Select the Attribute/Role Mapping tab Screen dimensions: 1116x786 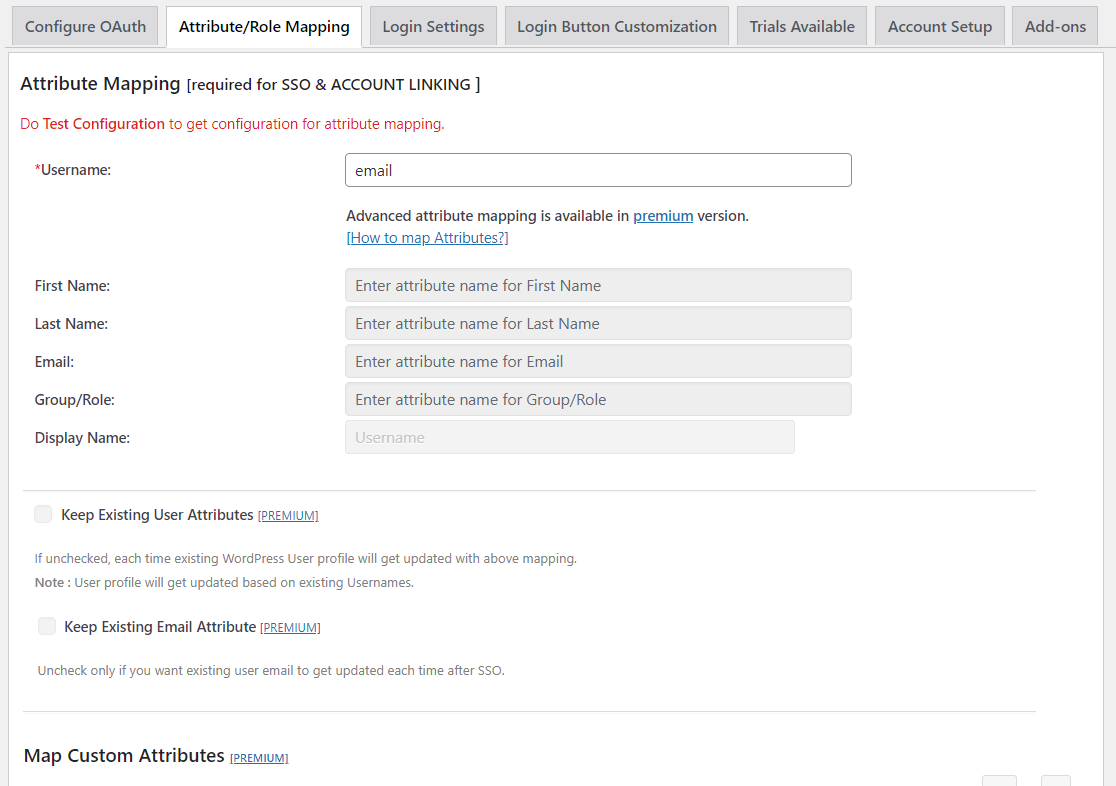pyautogui.click(x=264, y=26)
